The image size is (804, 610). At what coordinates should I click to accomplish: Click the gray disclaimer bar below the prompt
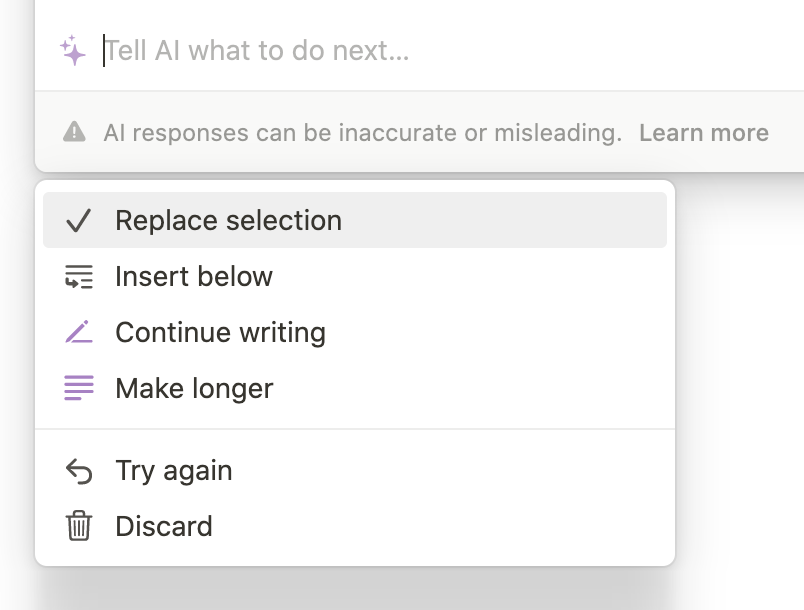pos(419,132)
